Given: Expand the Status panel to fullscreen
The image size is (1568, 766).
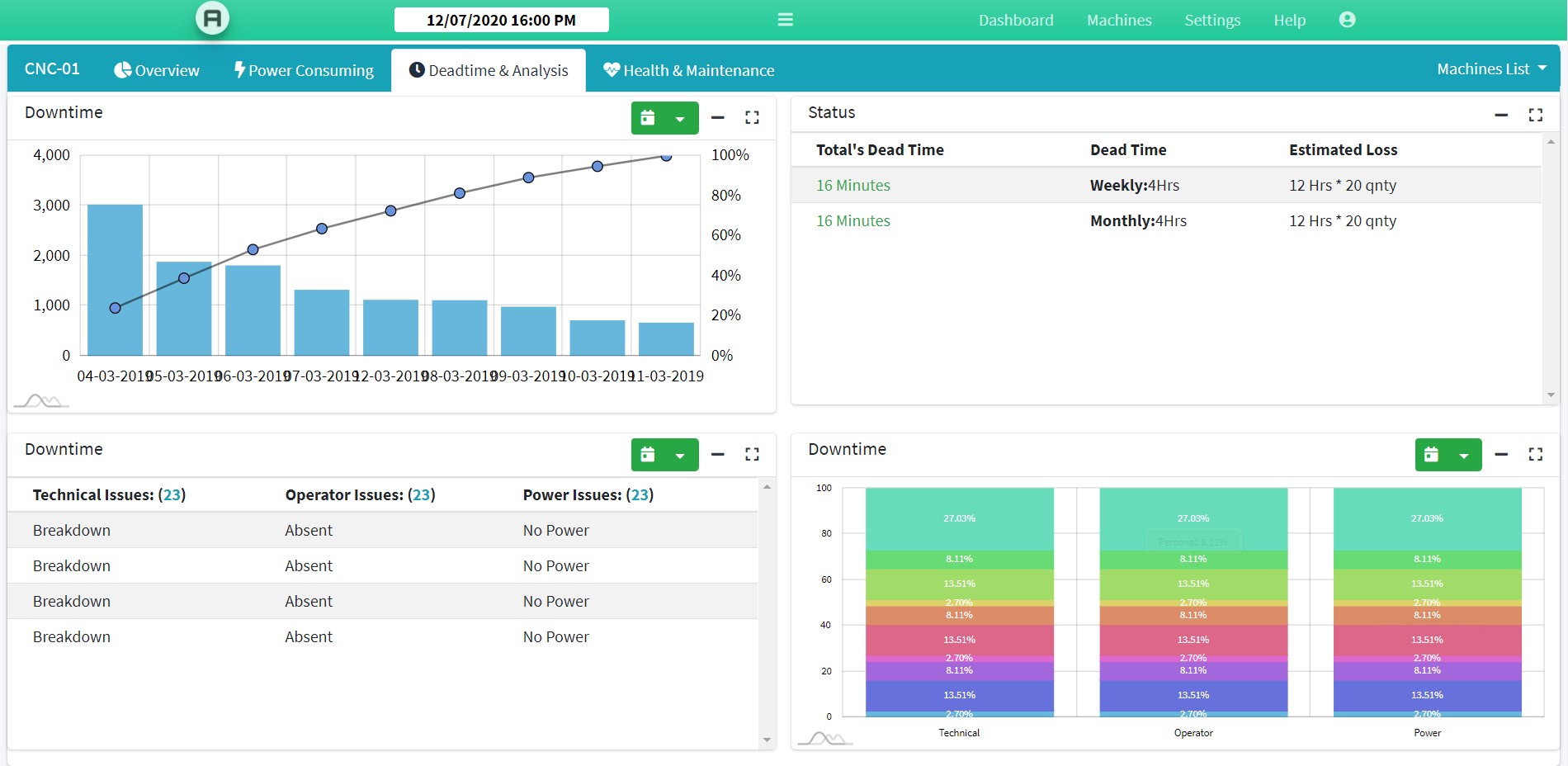Looking at the screenshot, I should (1535, 115).
